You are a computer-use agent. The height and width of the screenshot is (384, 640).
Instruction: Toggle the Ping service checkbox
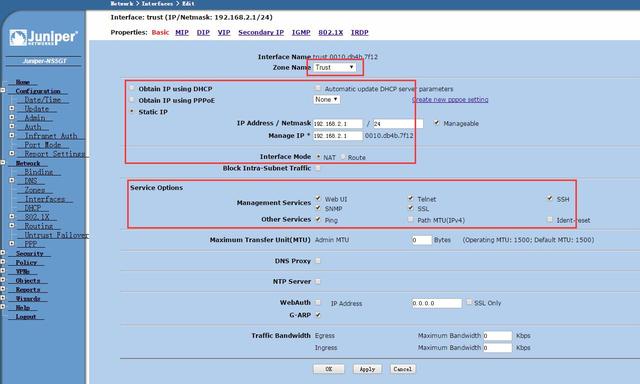tap(318, 219)
